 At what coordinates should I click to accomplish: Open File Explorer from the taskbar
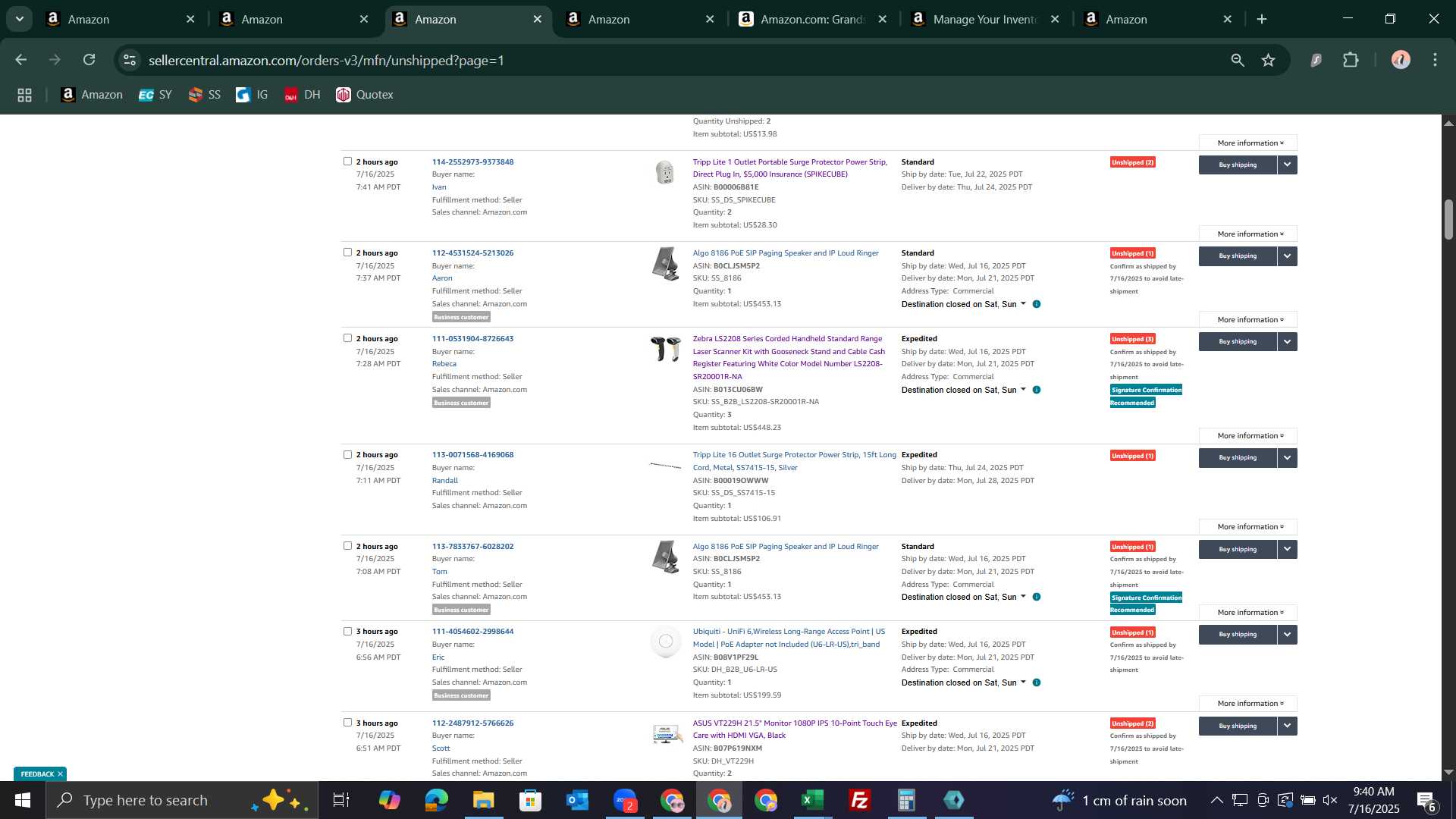point(483,800)
